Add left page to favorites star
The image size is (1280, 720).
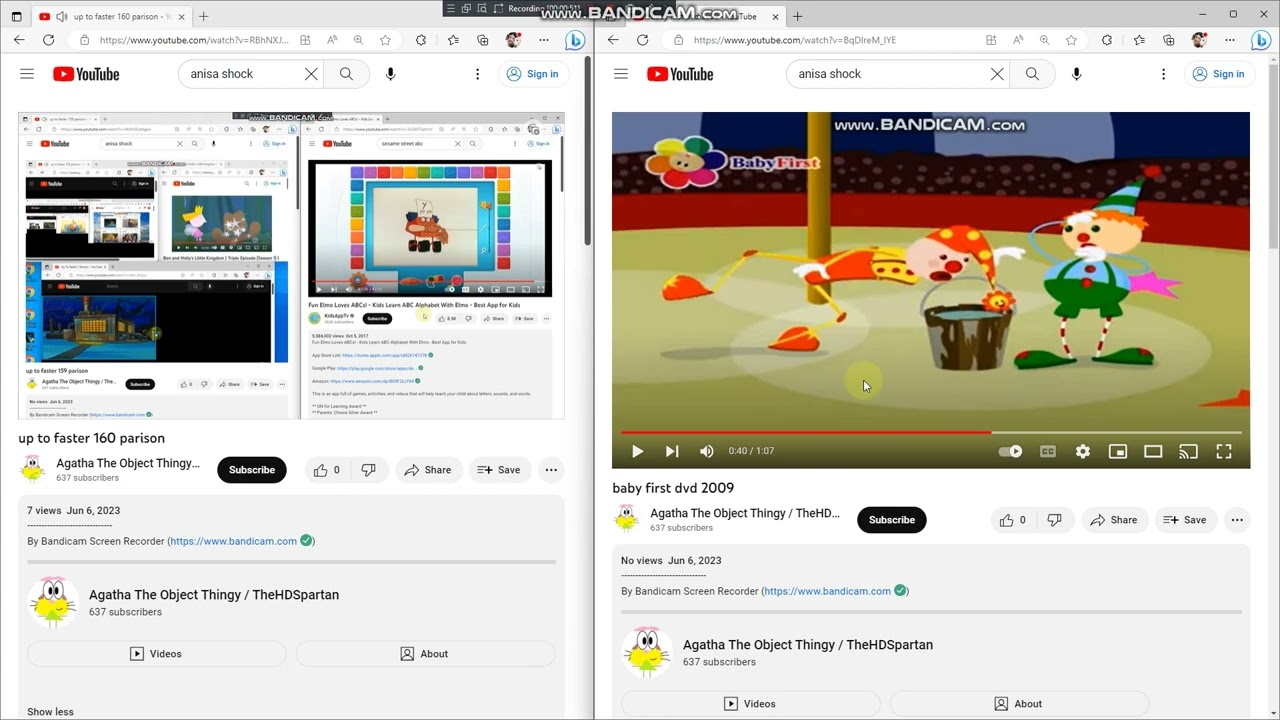tap(385, 40)
